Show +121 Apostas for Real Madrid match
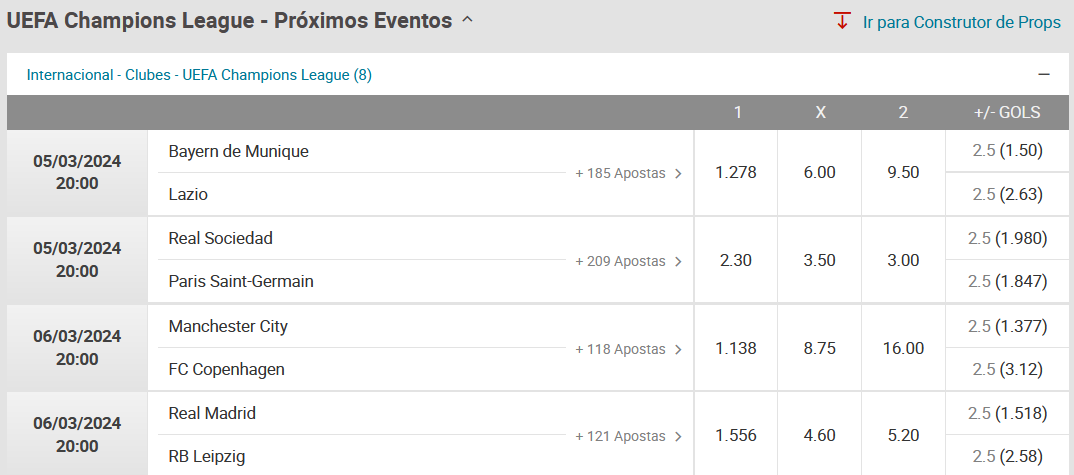The width and height of the screenshot is (1074, 475). (x=629, y=436)
